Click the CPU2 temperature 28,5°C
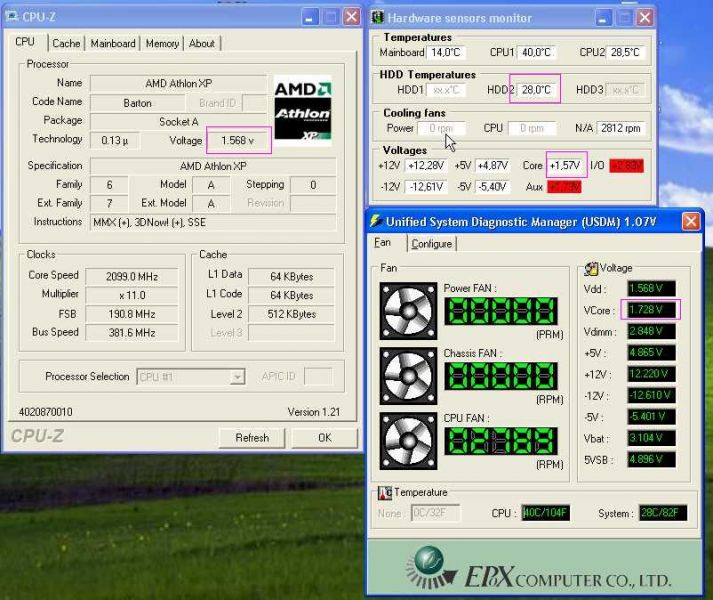 point(625,52)
